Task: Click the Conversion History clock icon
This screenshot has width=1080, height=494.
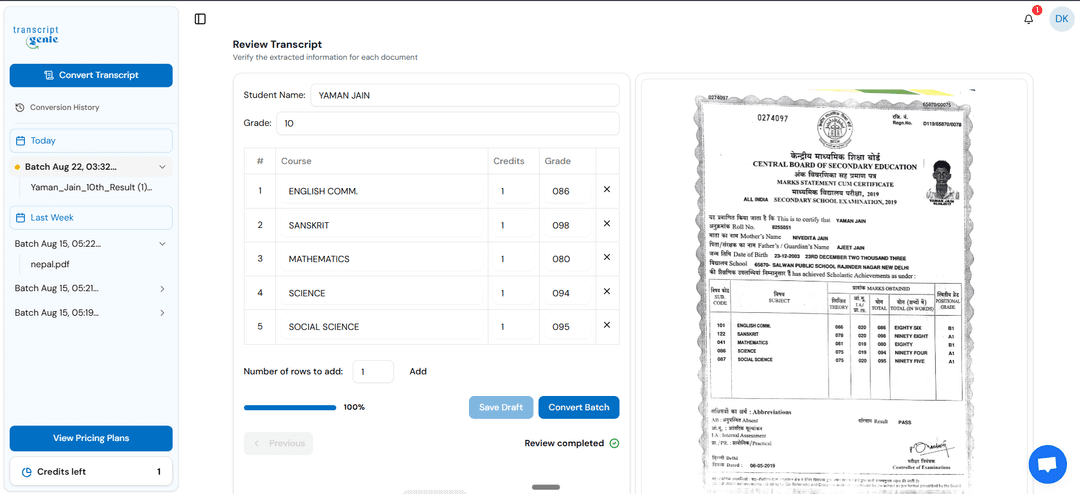Action: 20,107
